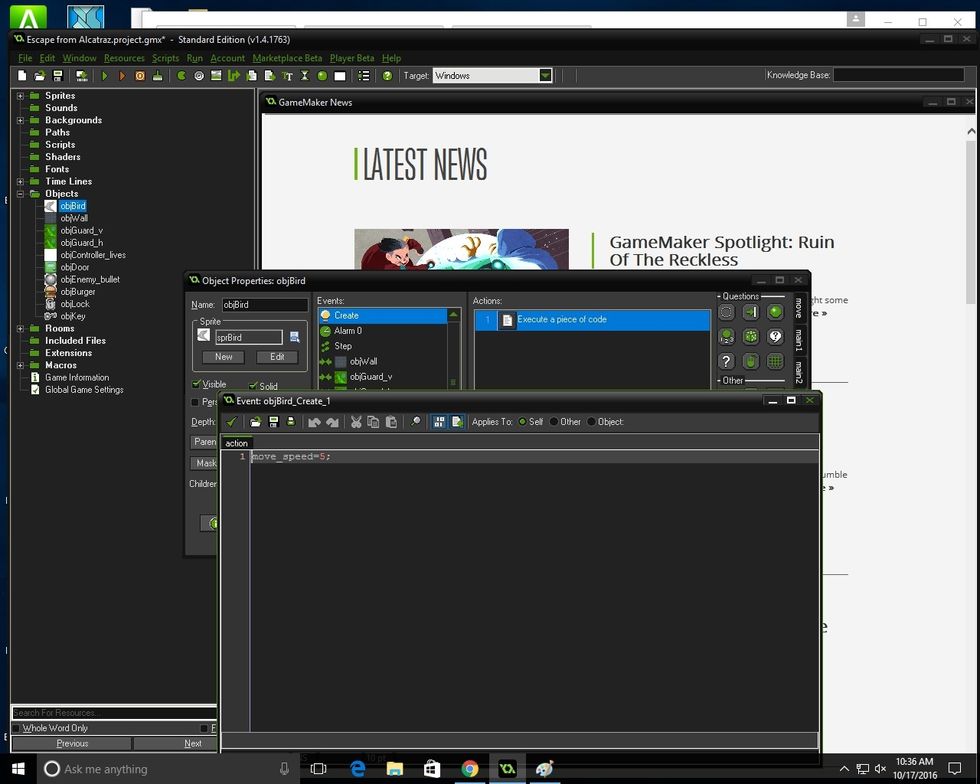Toggle the Visible checkbox for objBird
Viewport: 980px width, 784px height.
(x=196, y=384)
